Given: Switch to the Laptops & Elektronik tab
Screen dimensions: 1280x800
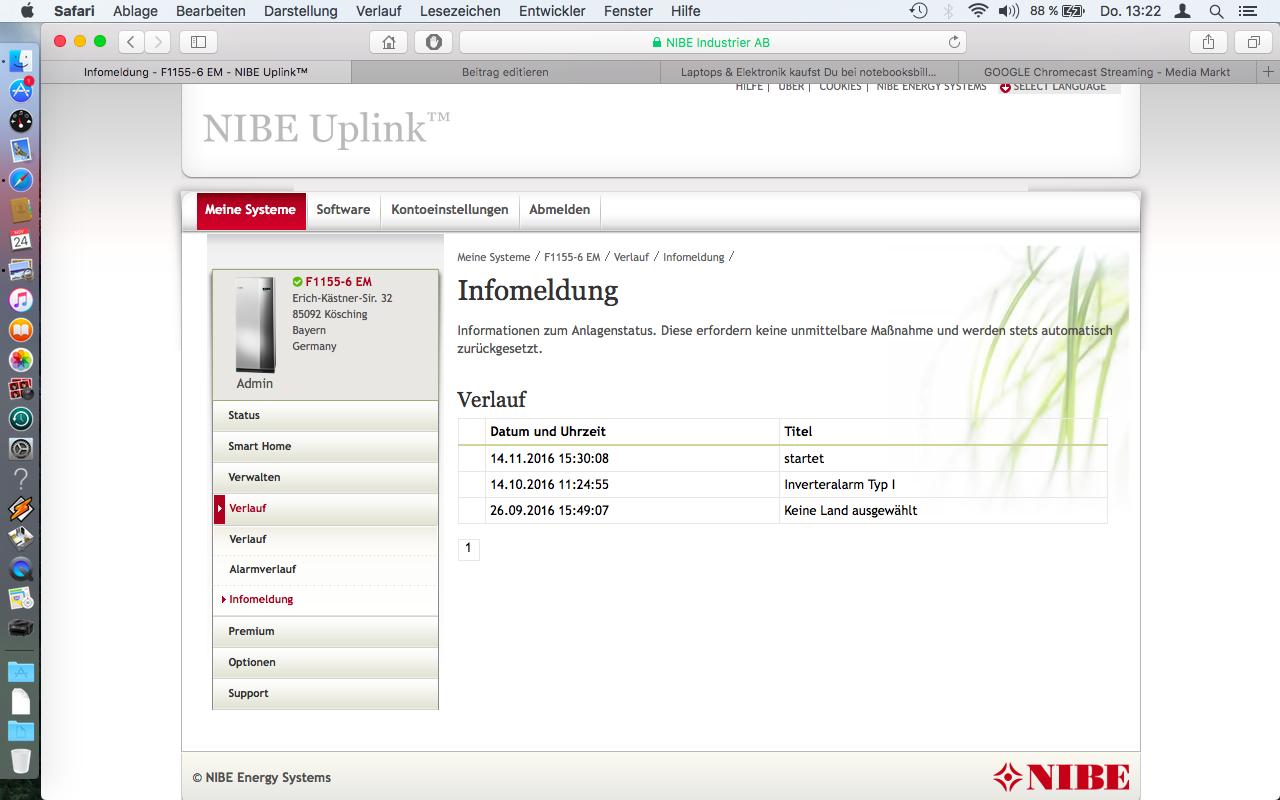Looking at the screenshot, I should point(809,72).
